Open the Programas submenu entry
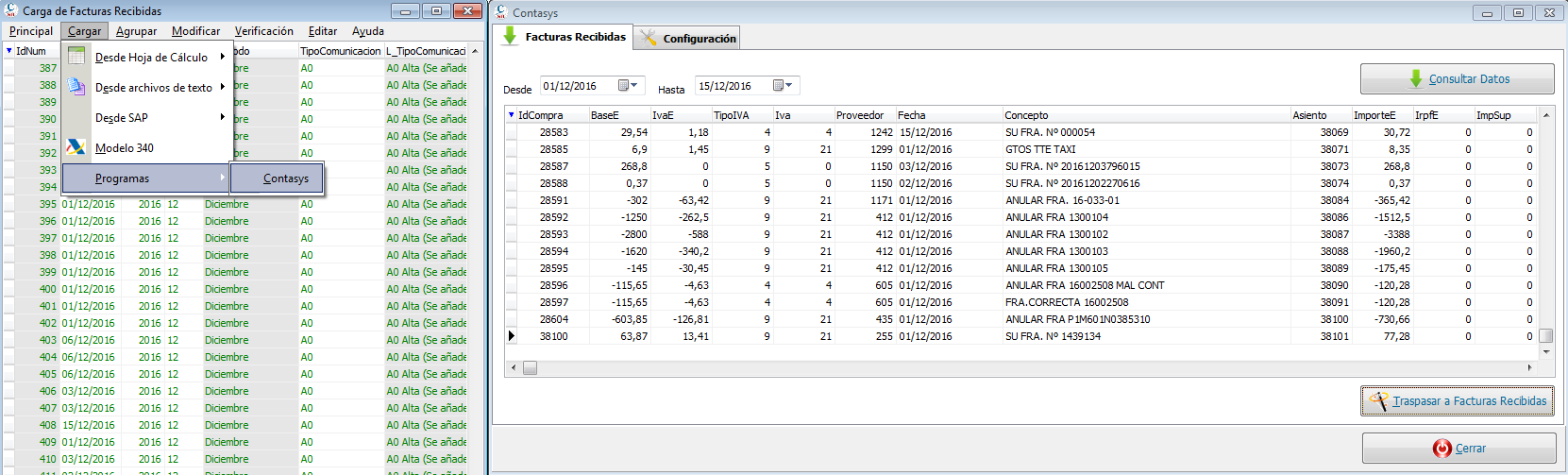The width and height of the screenshot is (1568, 475). [146, 178]
